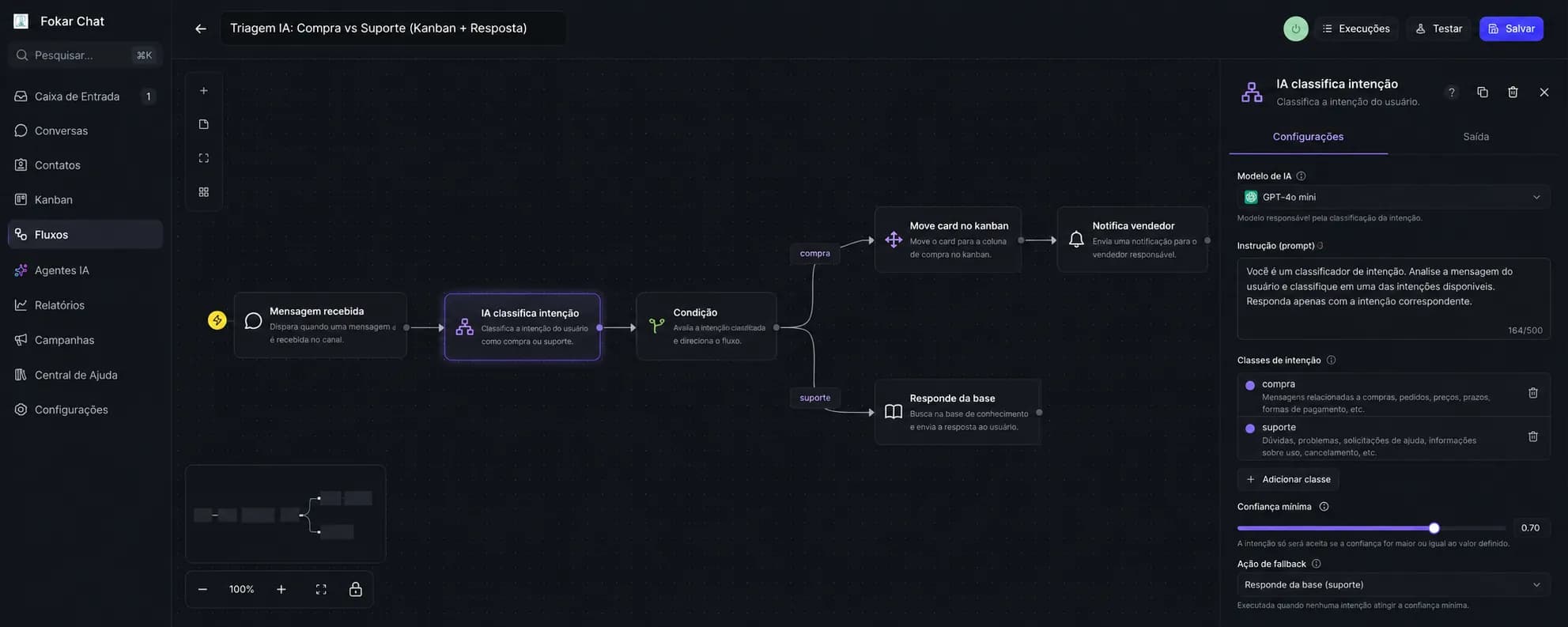Click the compra edge label

(x=814, y=254)
